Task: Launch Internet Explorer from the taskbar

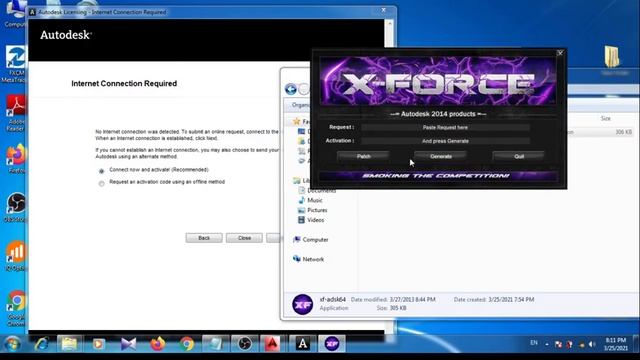Action: [42, 344]
